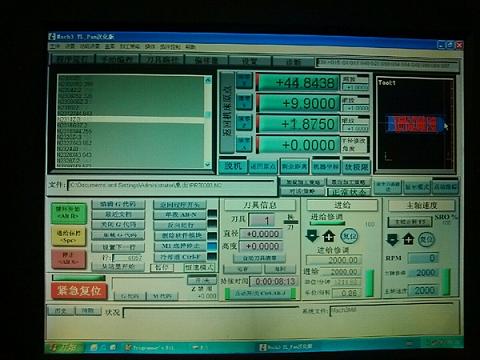Increase feed rate override with plus arrow
480x360 pixels.
[329, 236]
